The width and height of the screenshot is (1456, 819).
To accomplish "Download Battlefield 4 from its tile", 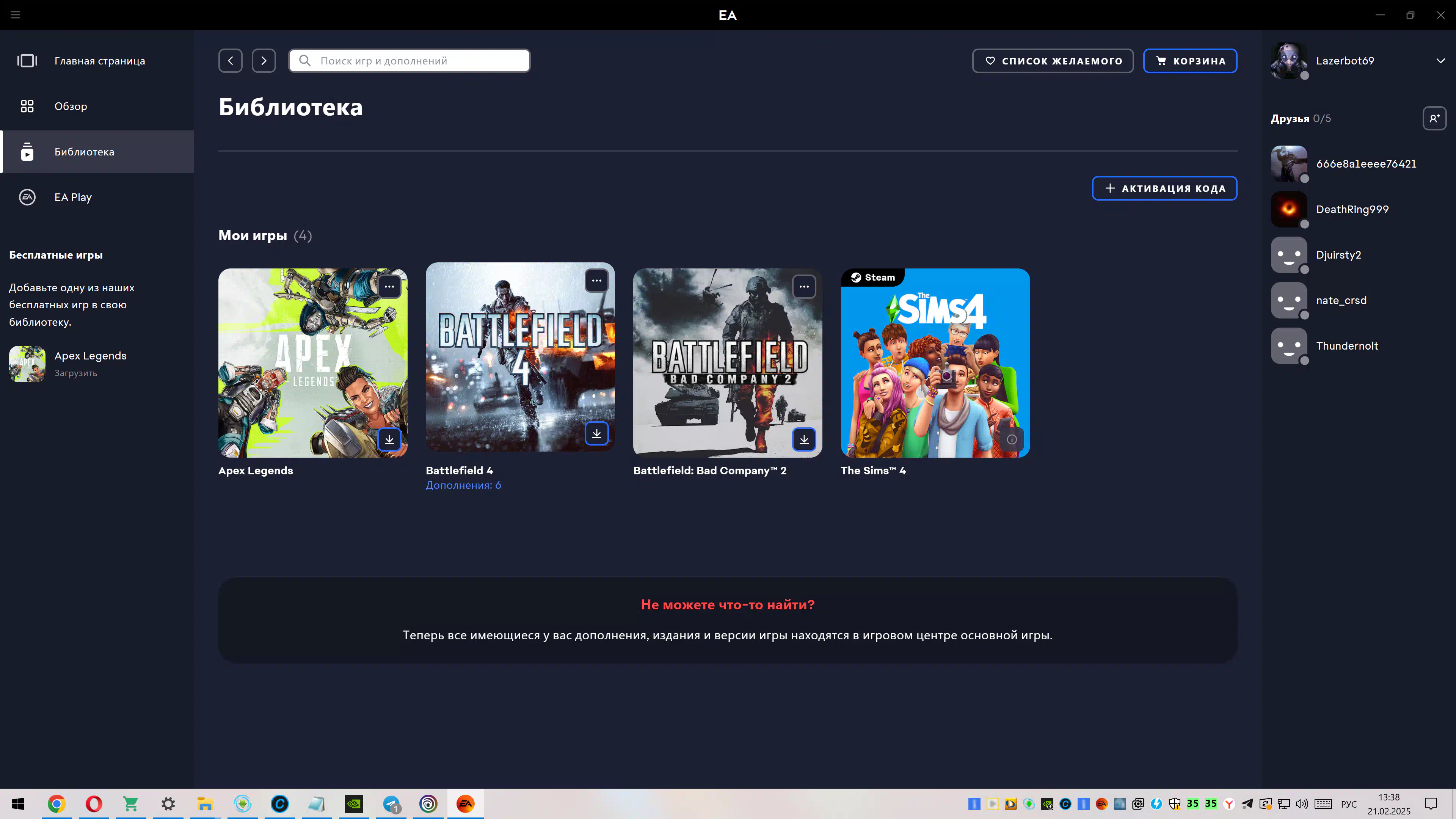I will [597, 433].
